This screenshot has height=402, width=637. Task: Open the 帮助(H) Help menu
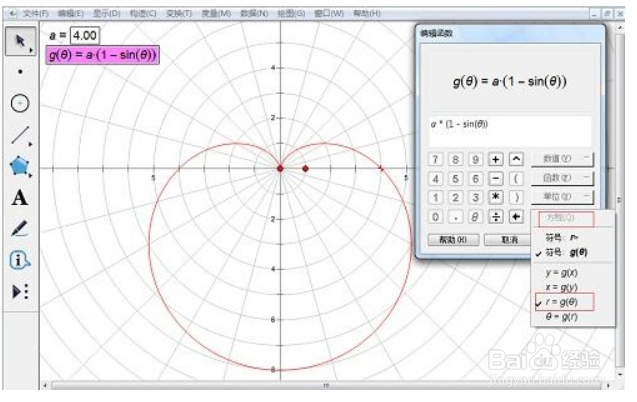[x=366, y=13]
